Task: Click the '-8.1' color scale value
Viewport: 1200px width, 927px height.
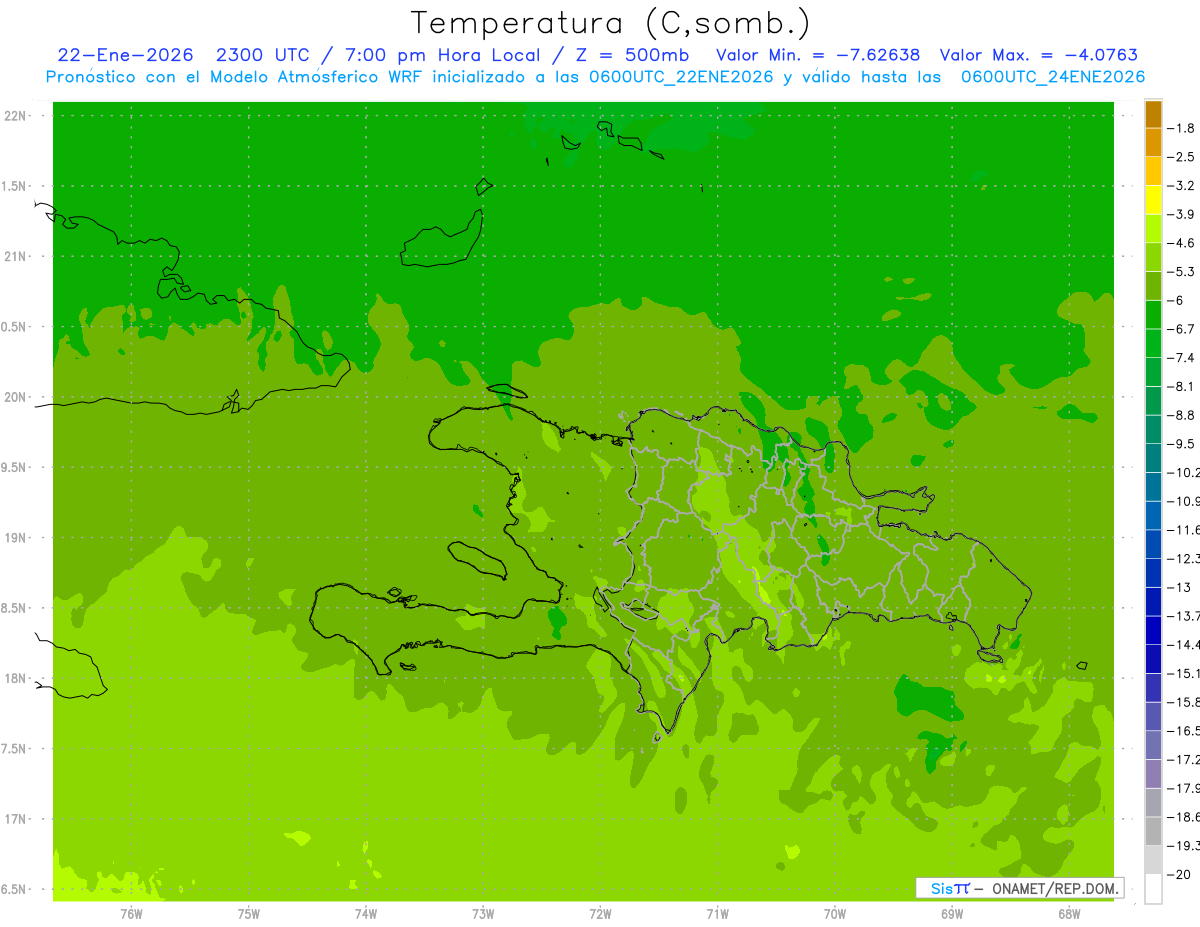Action: [1180, 386]
